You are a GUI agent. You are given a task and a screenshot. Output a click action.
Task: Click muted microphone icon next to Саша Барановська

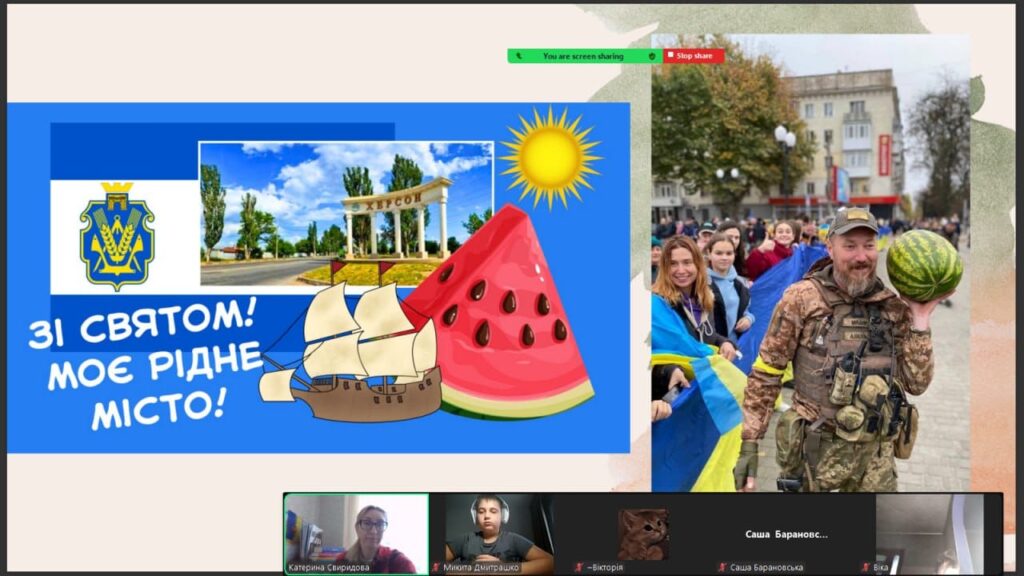pyautogui.click(x=722, y=568)
